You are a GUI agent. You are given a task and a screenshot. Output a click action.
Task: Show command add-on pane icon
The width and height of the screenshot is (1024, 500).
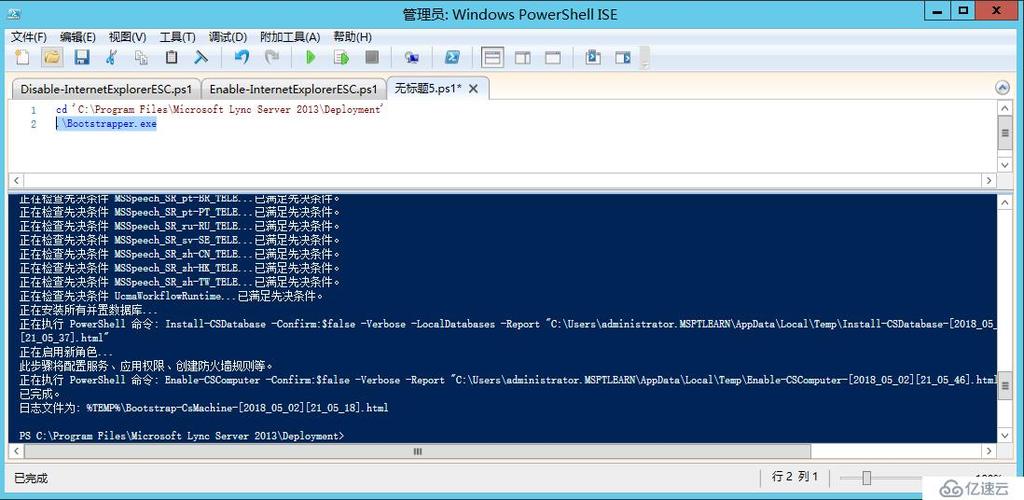tap(623, 57)
